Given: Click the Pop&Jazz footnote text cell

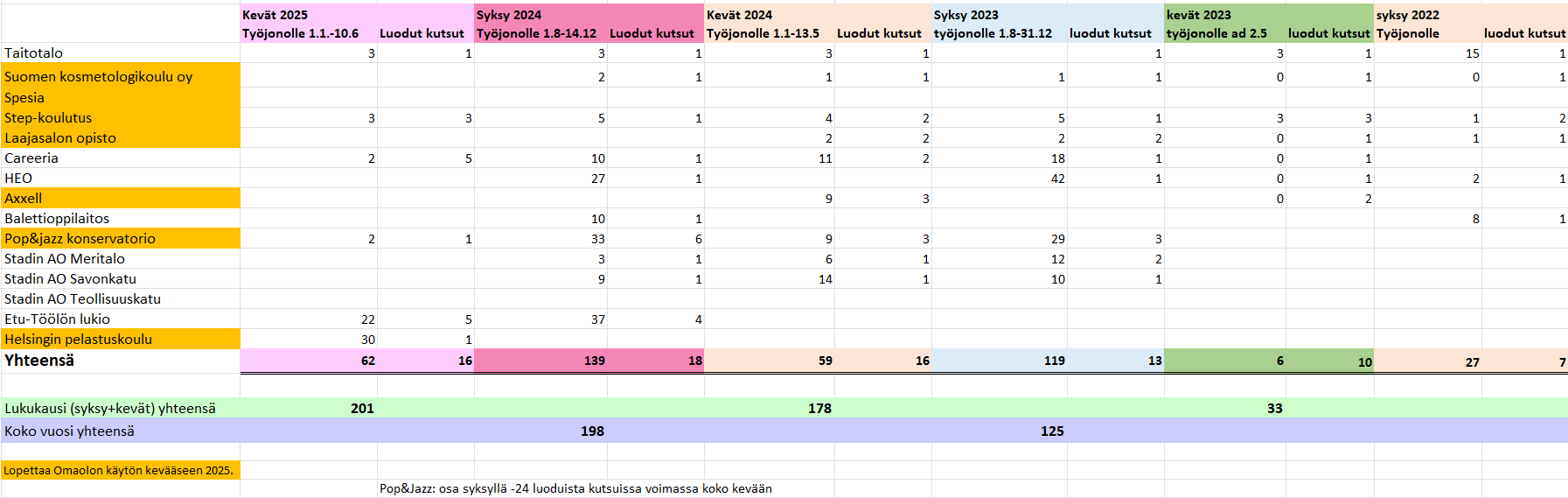Looking at the screenshot, I should coord(575,488).
